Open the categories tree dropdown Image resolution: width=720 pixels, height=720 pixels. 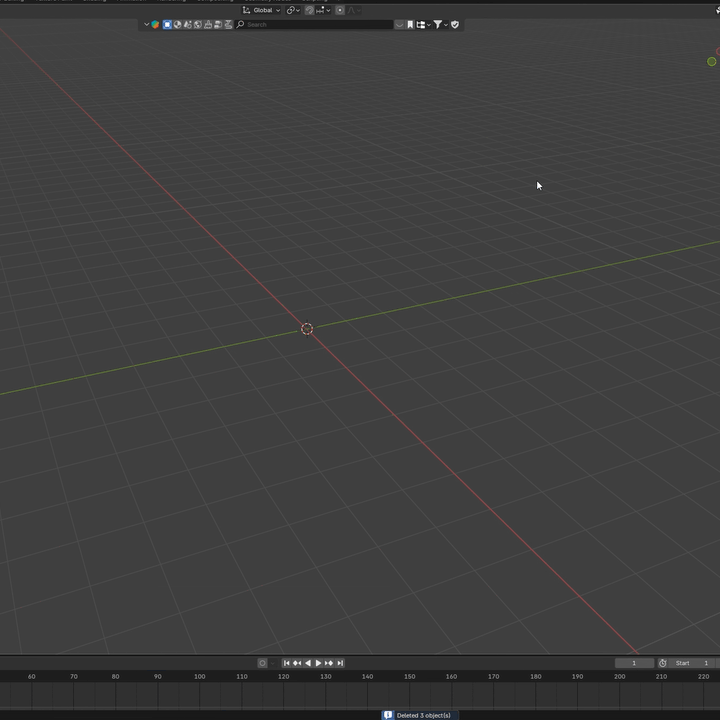[x=423, y=24]
